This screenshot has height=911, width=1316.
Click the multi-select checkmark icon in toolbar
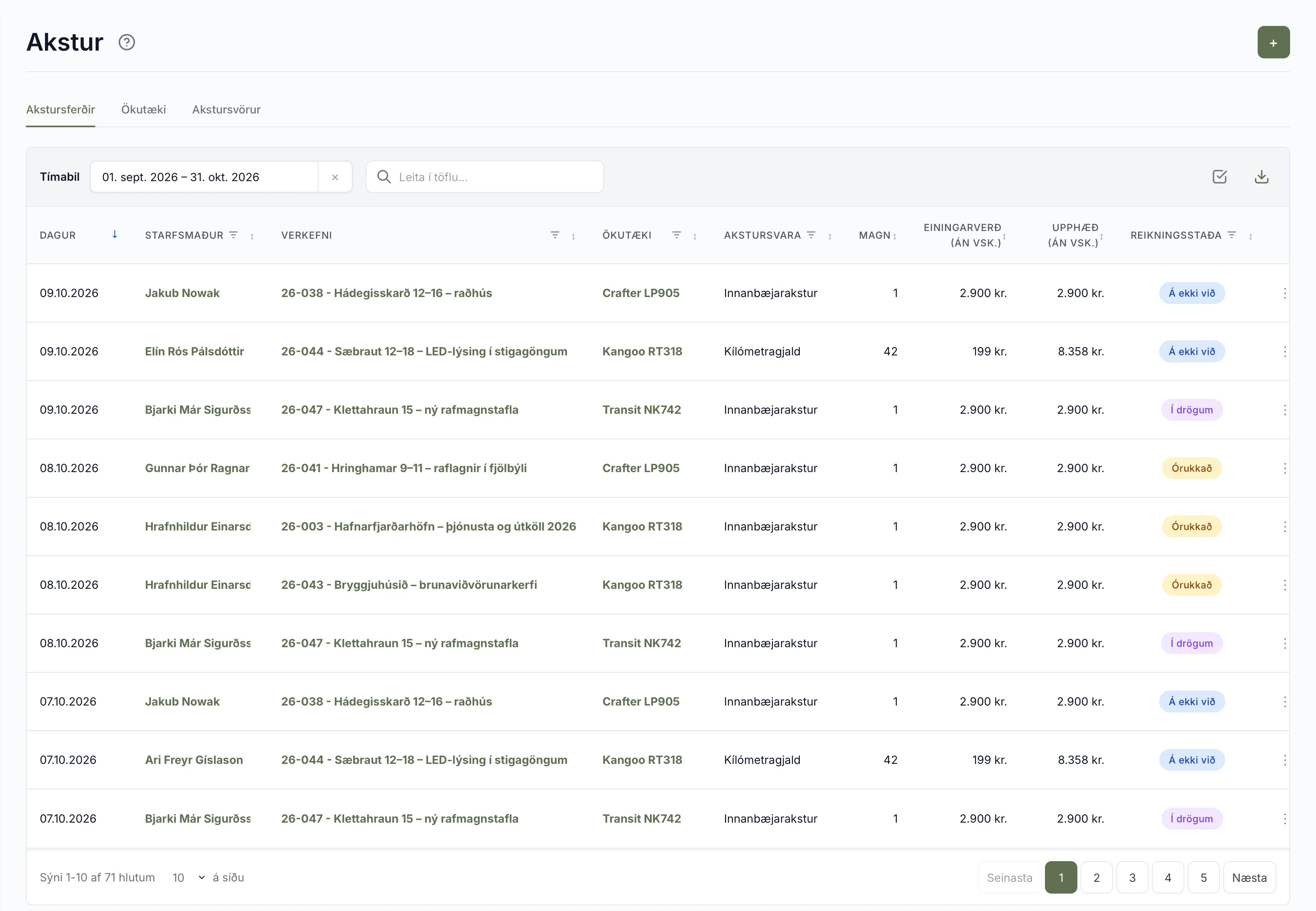pos(1219,177)
